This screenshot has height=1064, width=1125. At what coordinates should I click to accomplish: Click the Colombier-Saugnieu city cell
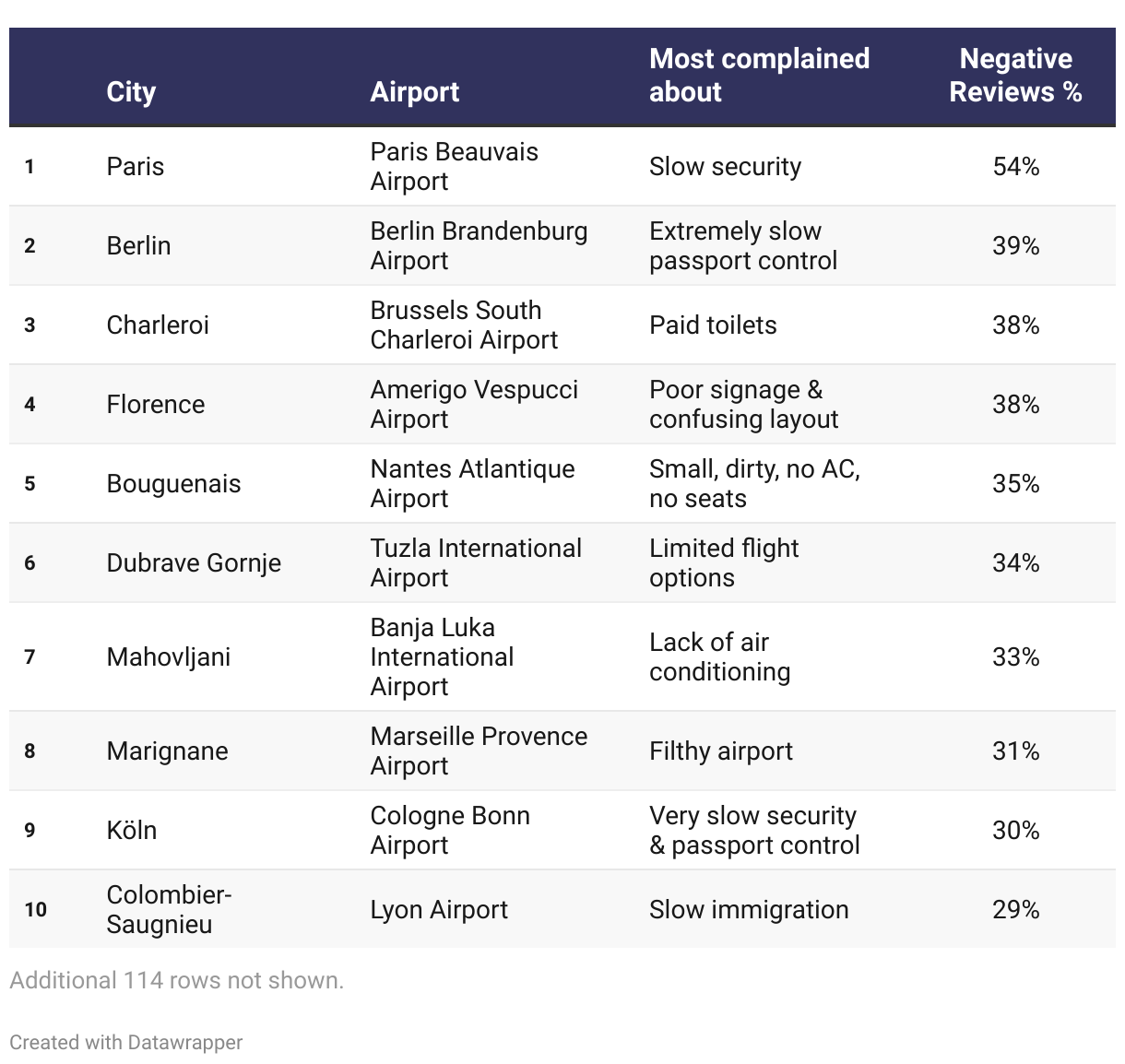coord(169,909)
